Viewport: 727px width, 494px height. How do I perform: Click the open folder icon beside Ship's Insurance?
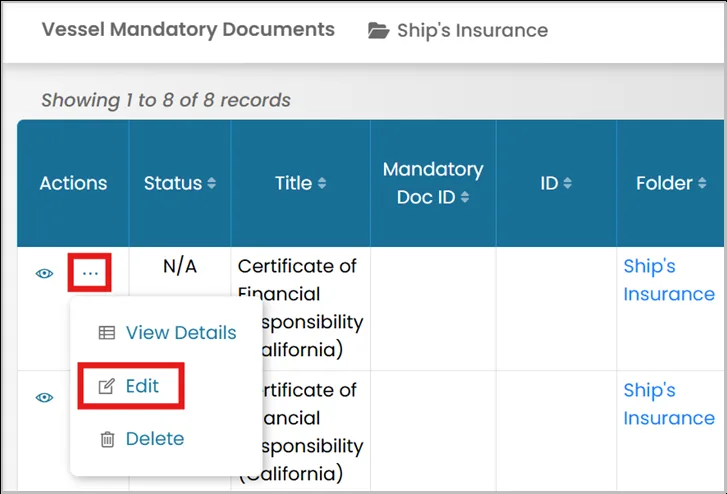point(379,31)
